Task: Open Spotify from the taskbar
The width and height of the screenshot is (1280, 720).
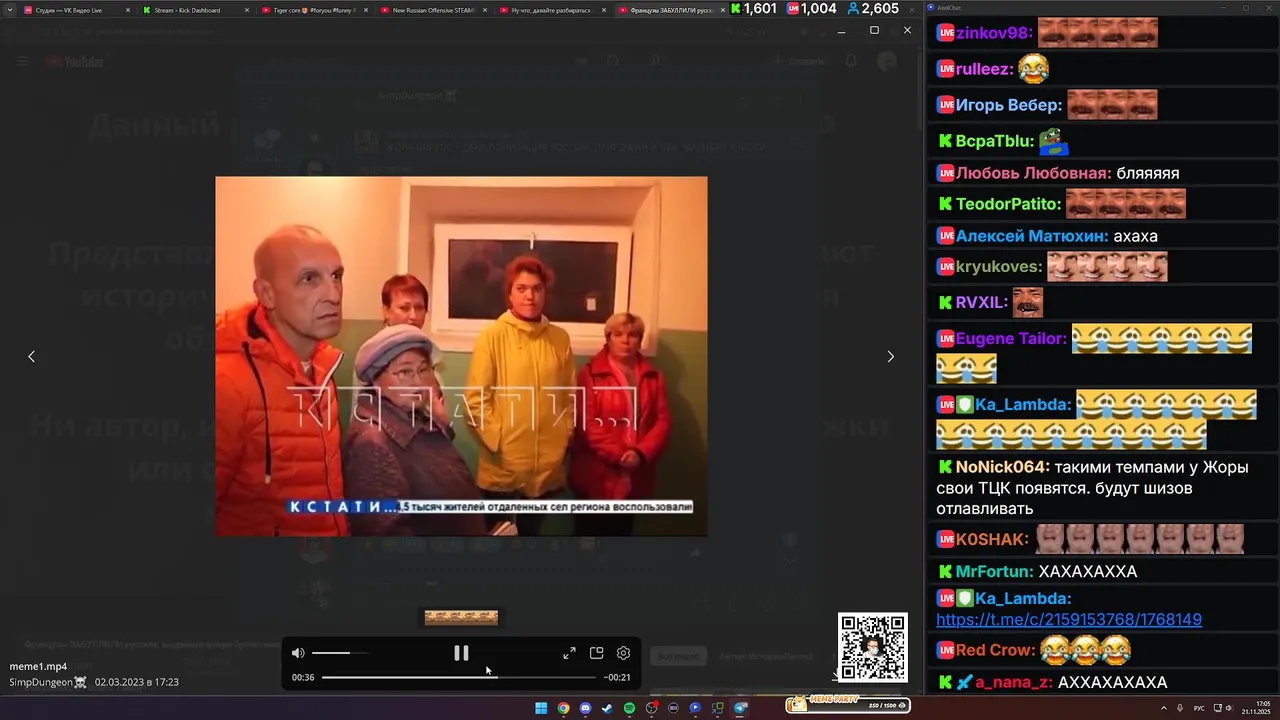Action: [x=629, y=708]
